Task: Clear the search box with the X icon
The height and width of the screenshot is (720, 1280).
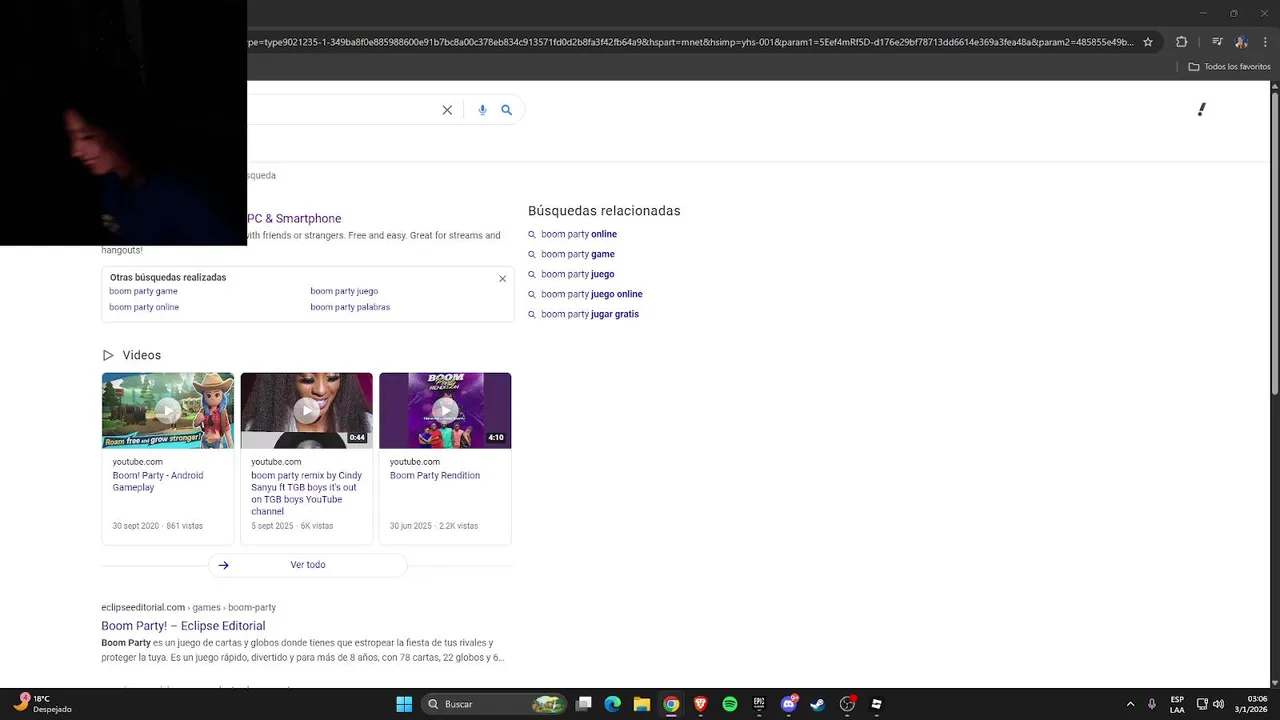Action: coord(447,110)
